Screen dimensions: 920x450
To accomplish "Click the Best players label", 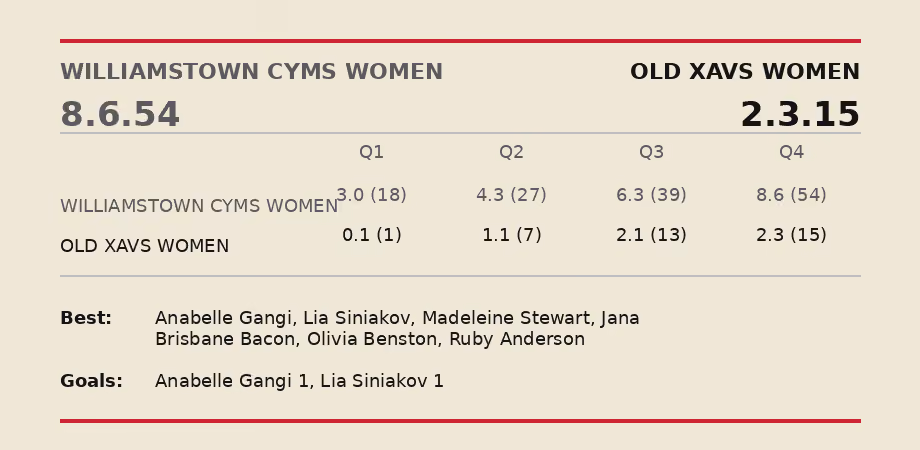I will tap(86, 318).
